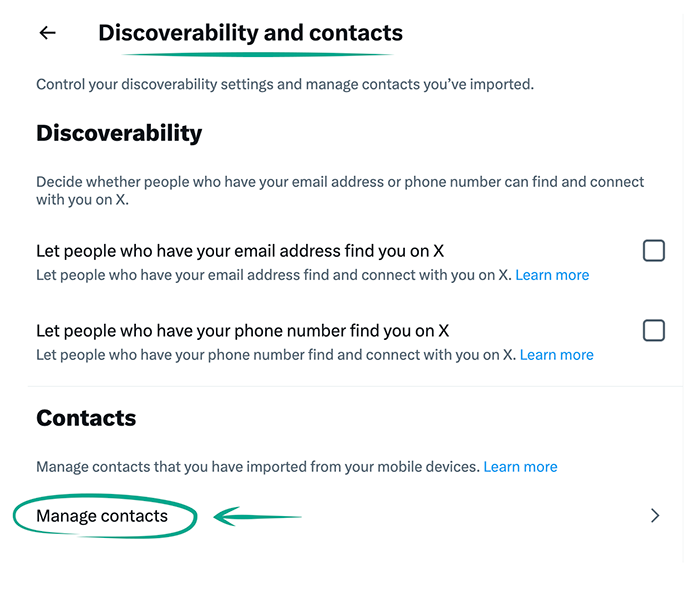Image resolution: width=700 pixels, height=602 pixels.
Task: Click the phone find and connect subtext
Action: pos(275,355)
